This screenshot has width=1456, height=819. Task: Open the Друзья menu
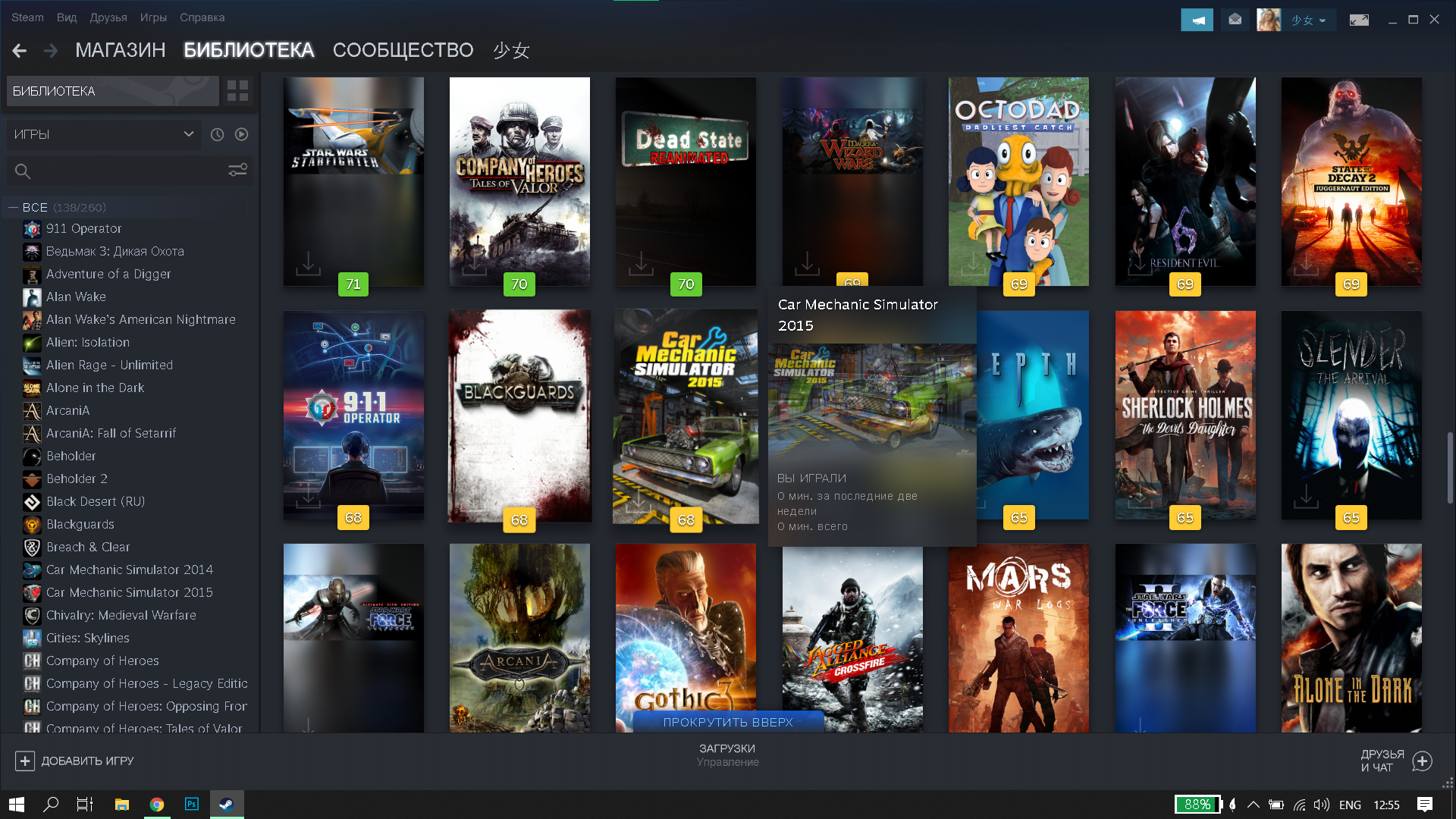[x=108, y=17]
